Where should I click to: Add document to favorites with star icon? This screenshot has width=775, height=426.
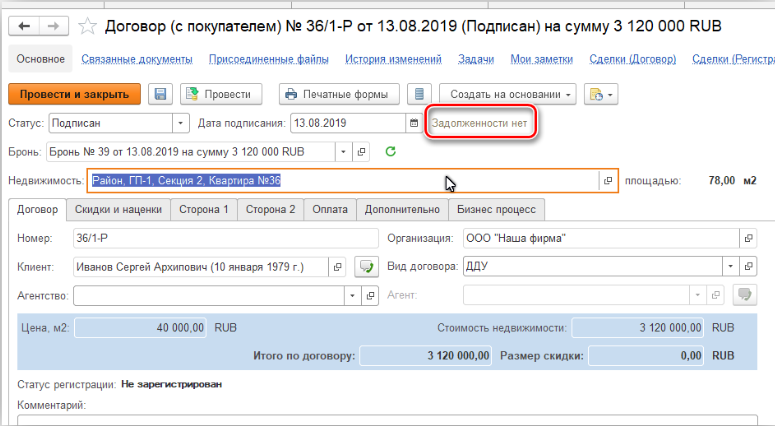[89, 25]
